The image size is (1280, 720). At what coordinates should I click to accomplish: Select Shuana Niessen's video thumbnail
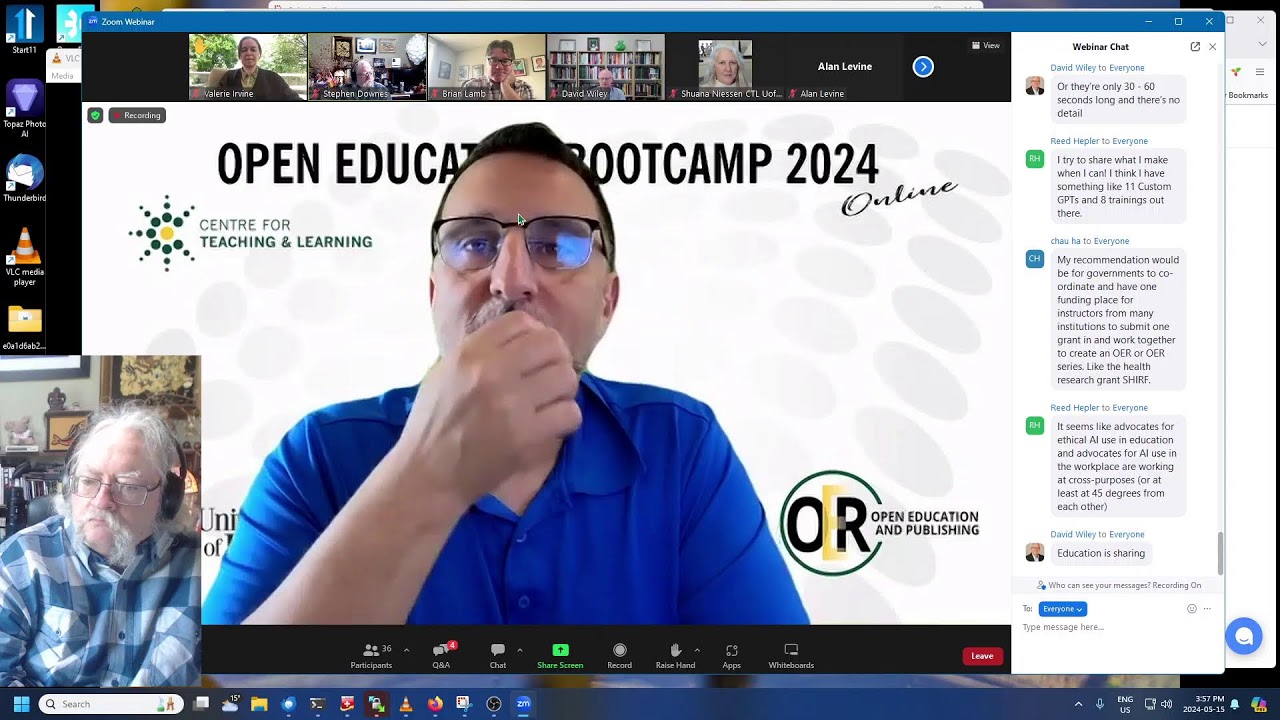(x=725, y=67)
